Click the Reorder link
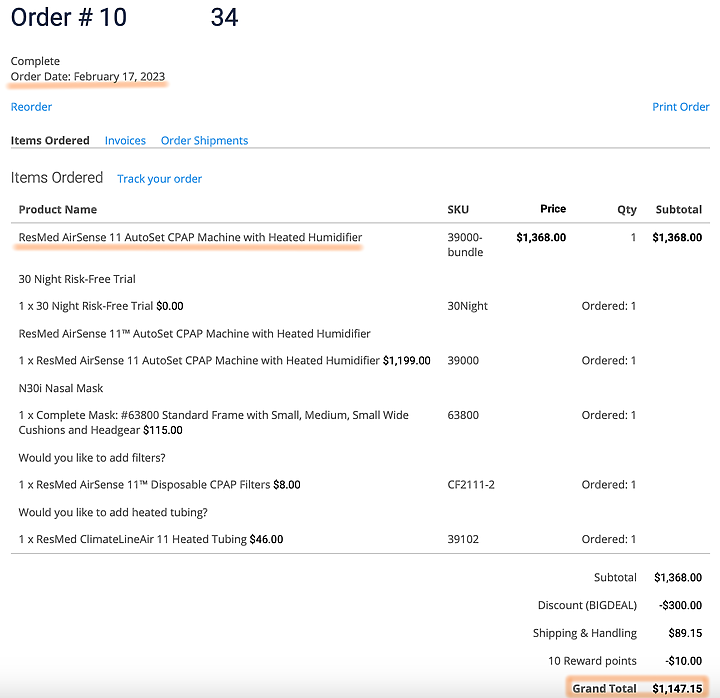The width and height of the screenshot is (720, 698). pyautogui.click(x=31, y=107)
